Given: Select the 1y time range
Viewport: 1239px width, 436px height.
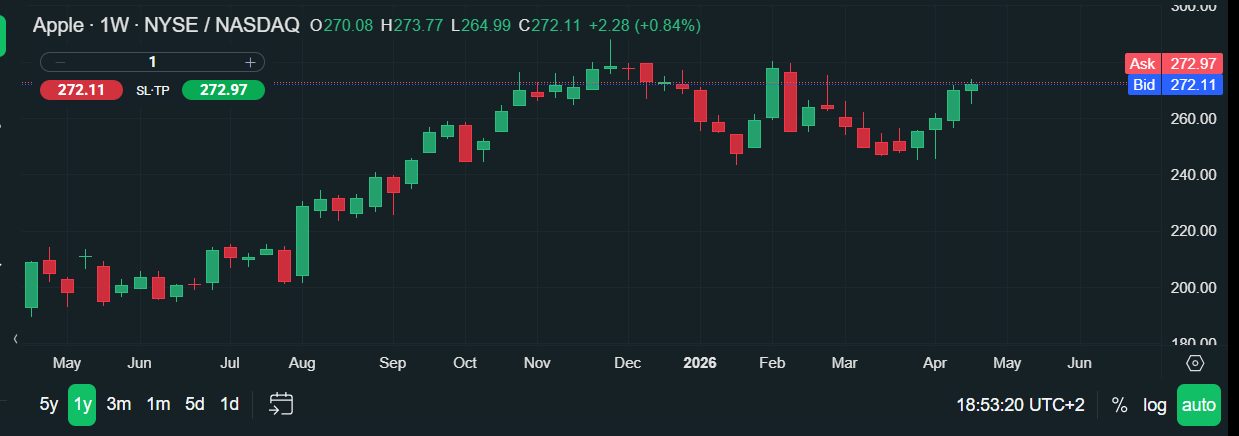Looking at the screenshot, I should click(84, 404).
